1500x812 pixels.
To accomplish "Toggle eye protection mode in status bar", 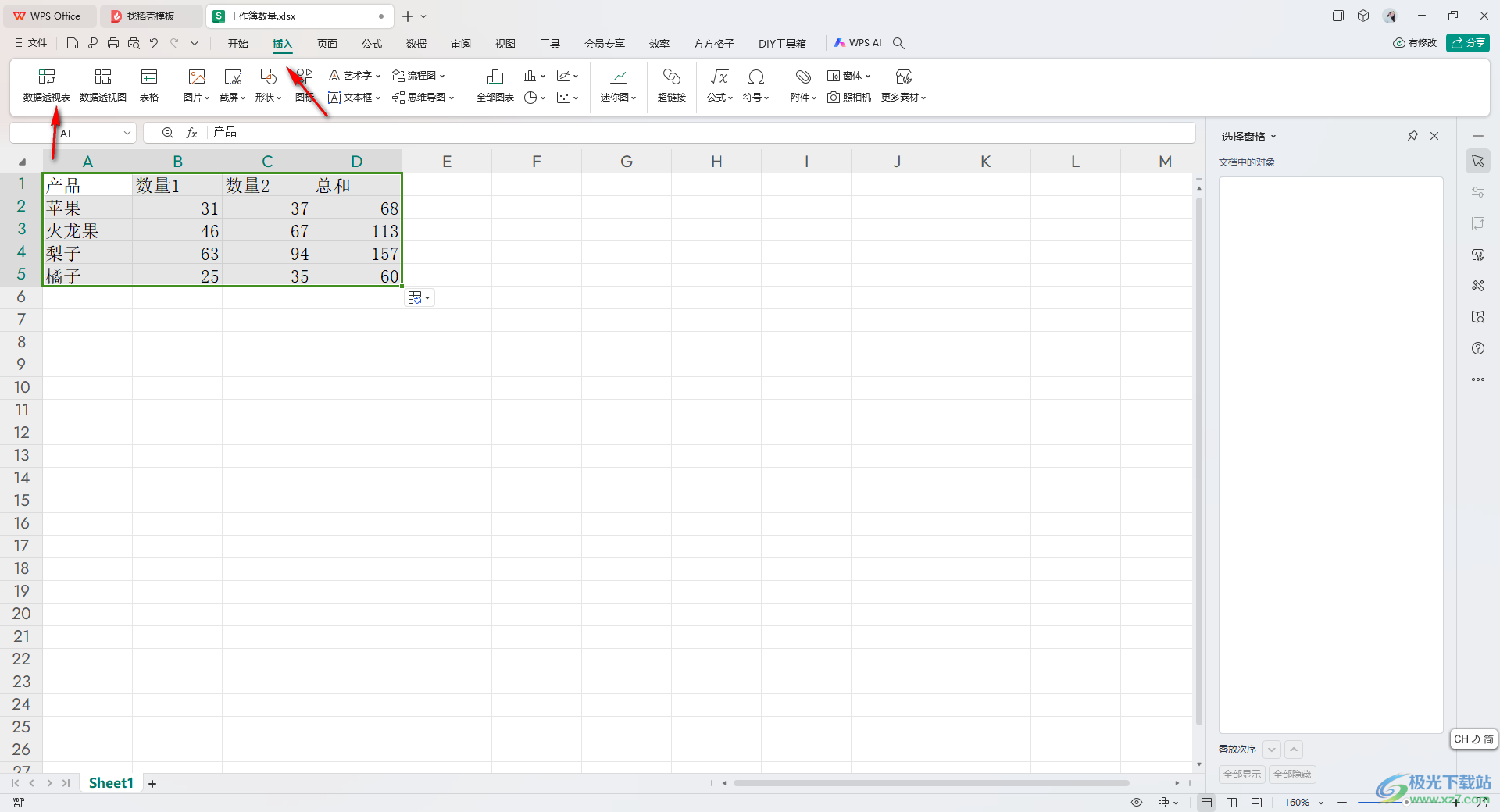I will 1137,803.
